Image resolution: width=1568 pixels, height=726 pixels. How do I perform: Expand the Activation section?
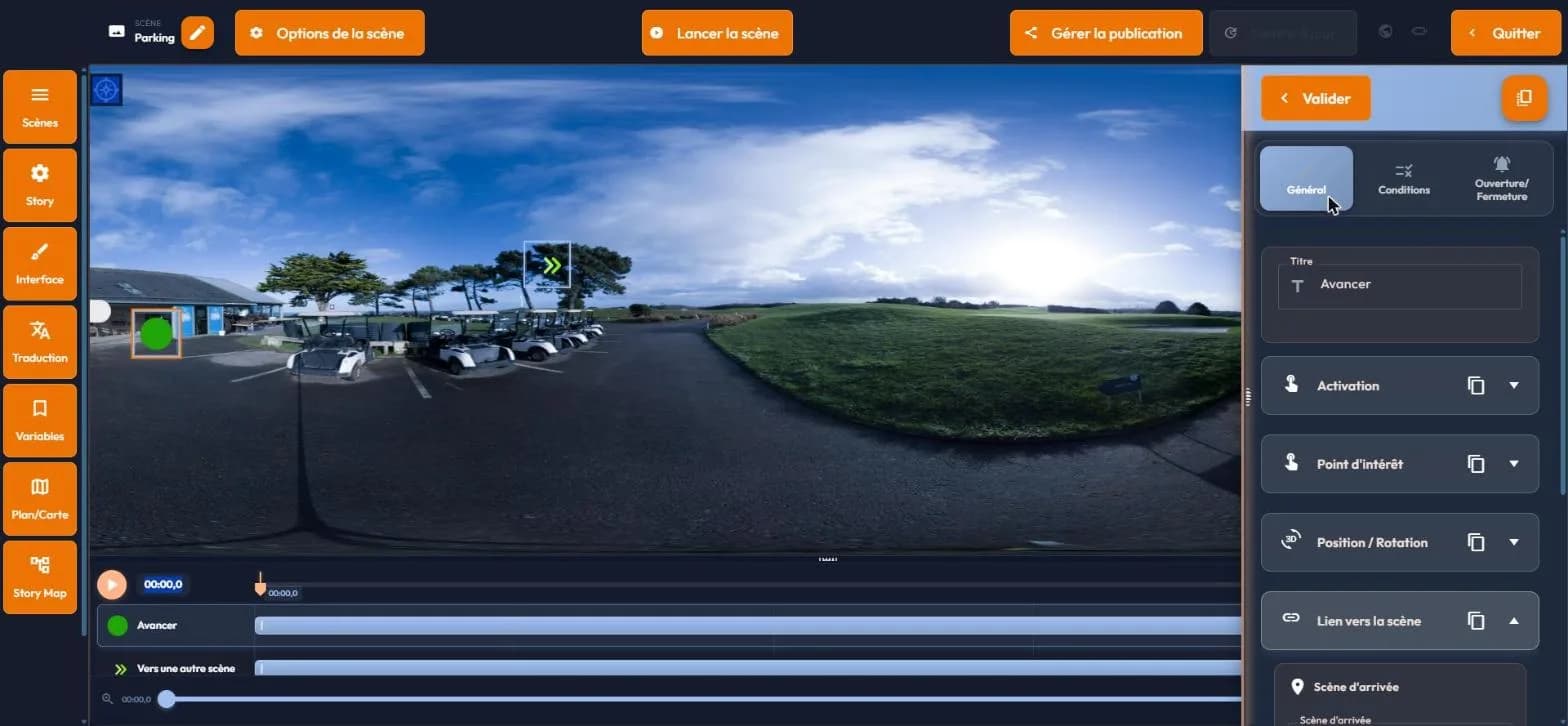point(1514,385)
